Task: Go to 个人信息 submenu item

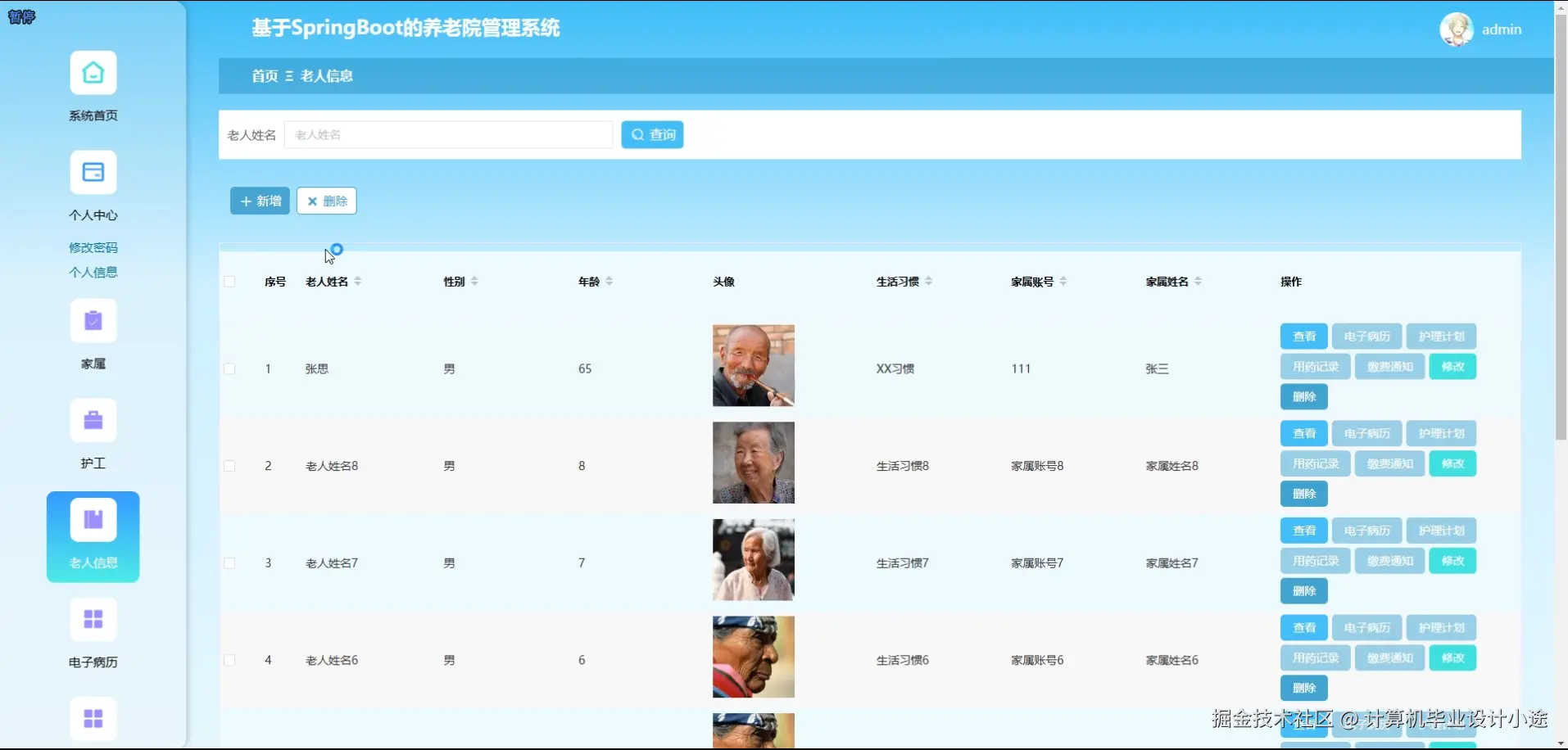Action: point(93,272)
